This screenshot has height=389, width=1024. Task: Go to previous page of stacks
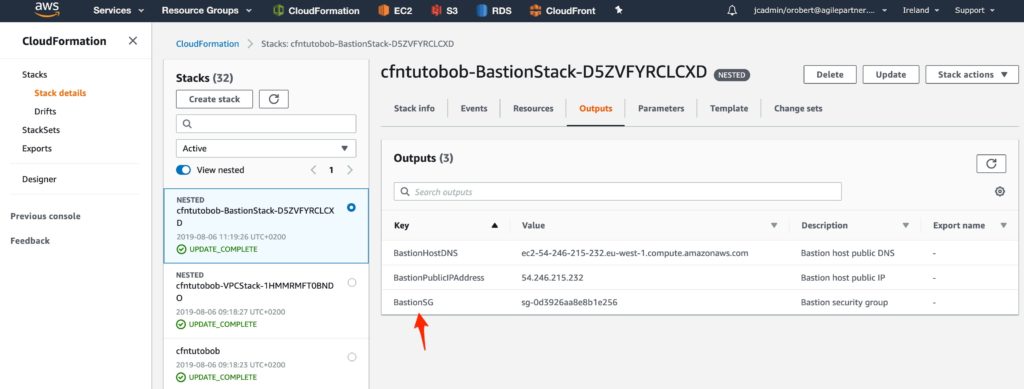tap(313, 170)
